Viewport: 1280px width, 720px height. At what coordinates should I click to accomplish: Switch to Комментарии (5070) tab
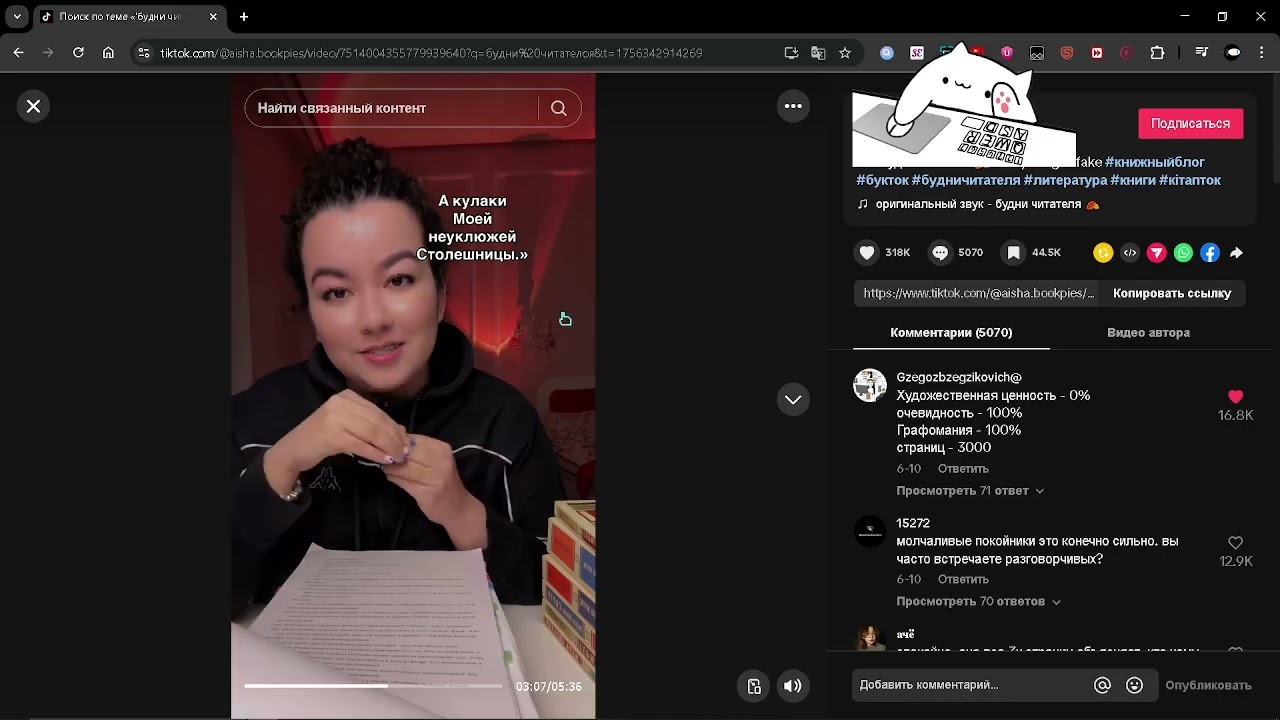pyautogui.click(x=951, y=332)
